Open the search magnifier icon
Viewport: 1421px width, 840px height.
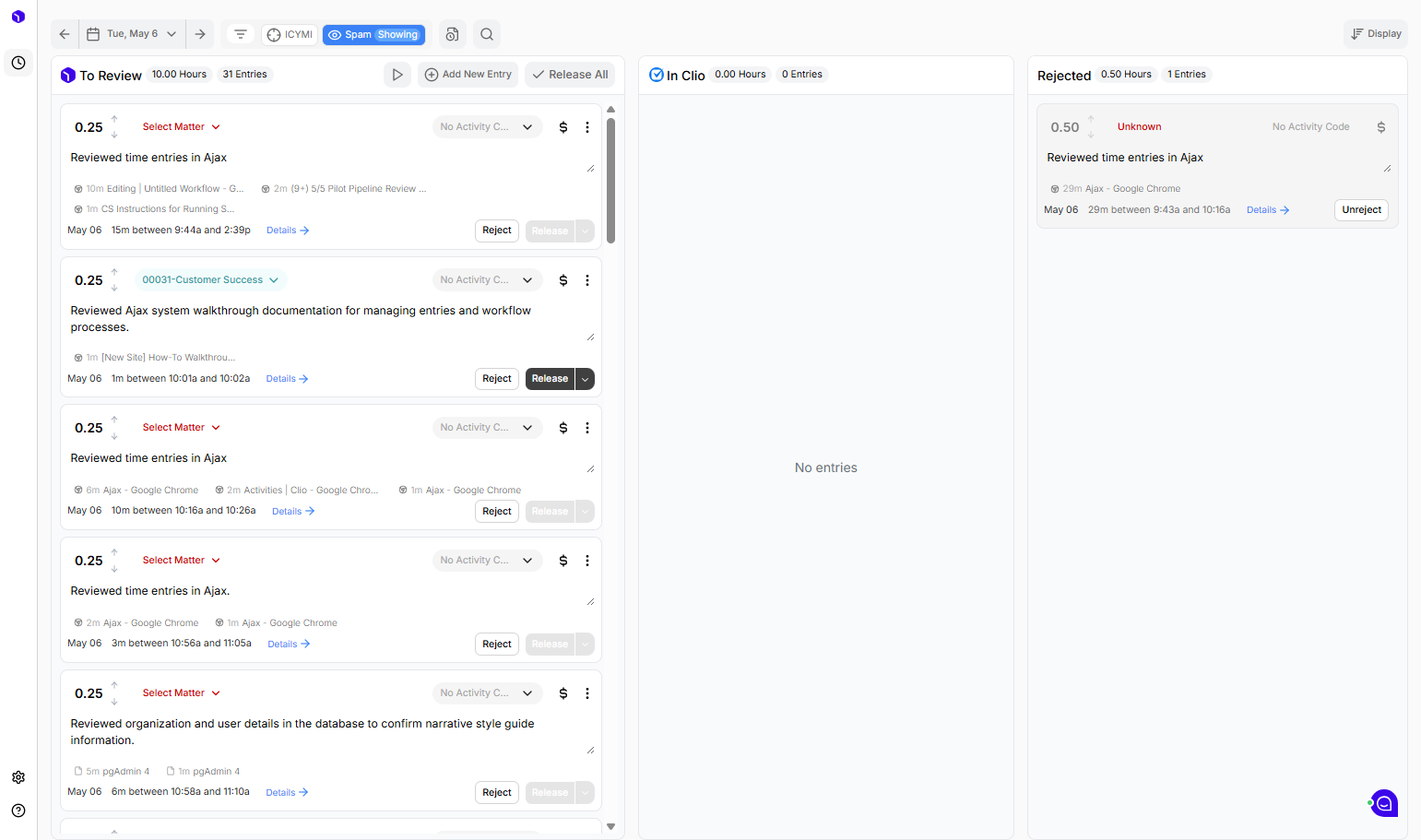click(x=487, y=34)
